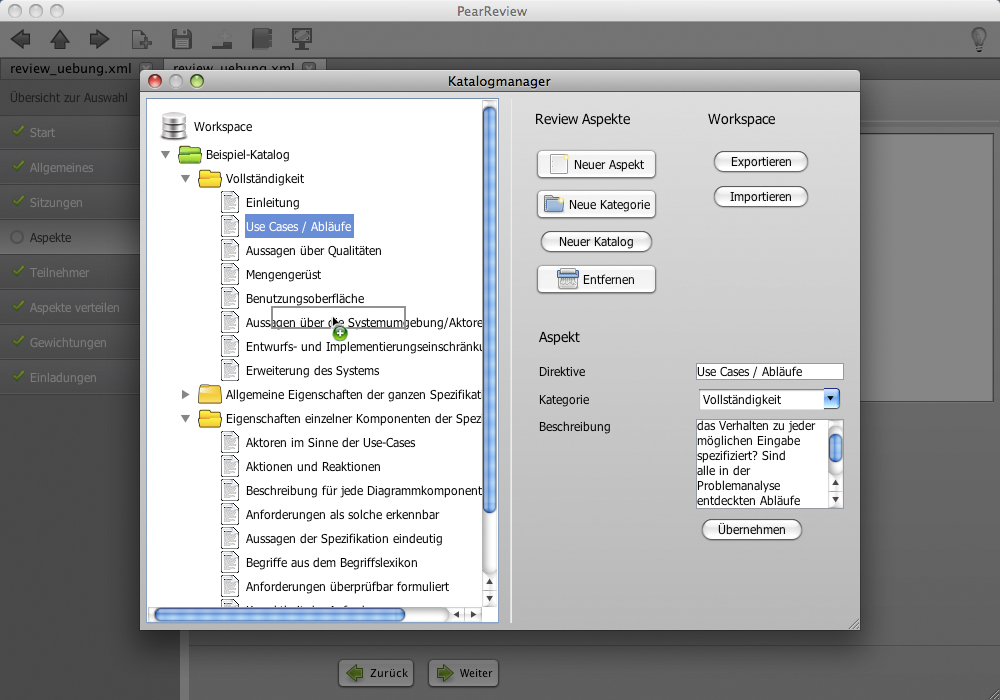Open Aspekte verteilen in sidebar
The height and width of the screenshot is (700, 1000).
pos(70,307)
